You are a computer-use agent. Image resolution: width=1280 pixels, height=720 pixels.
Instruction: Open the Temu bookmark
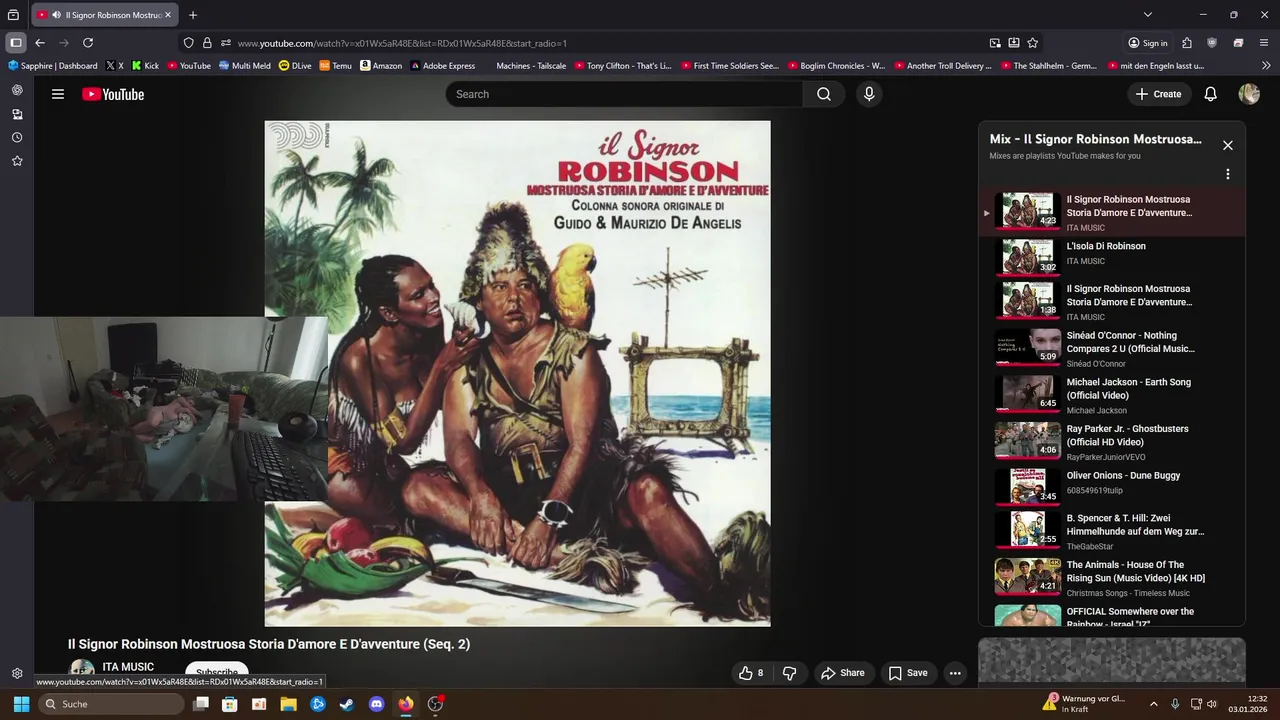click(336, 66)
